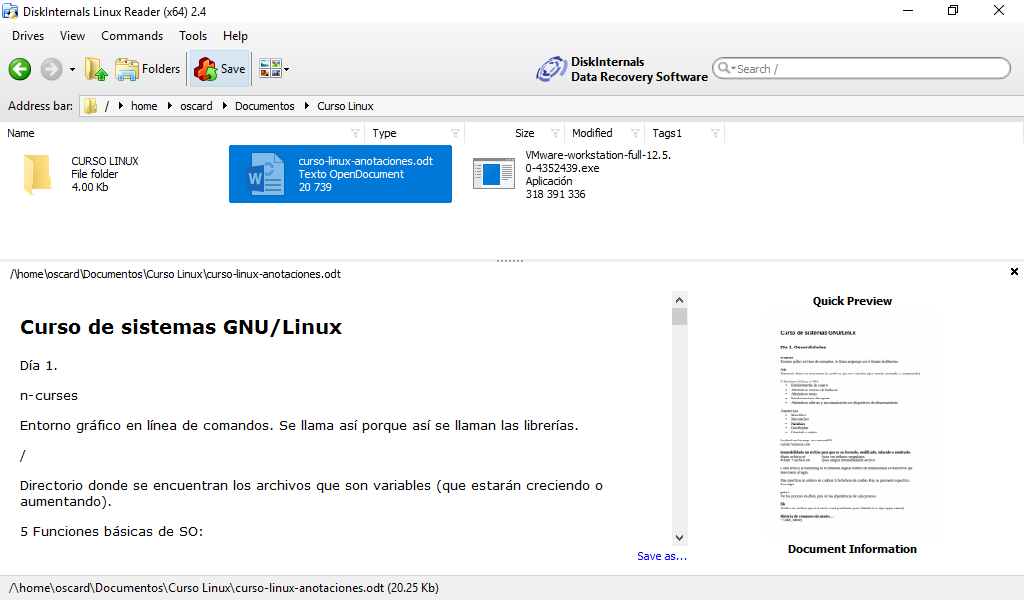Close the preview pane with X
Viewport: 1024px width, 600px height.
pyautogui.click(x=1014, y=272)
